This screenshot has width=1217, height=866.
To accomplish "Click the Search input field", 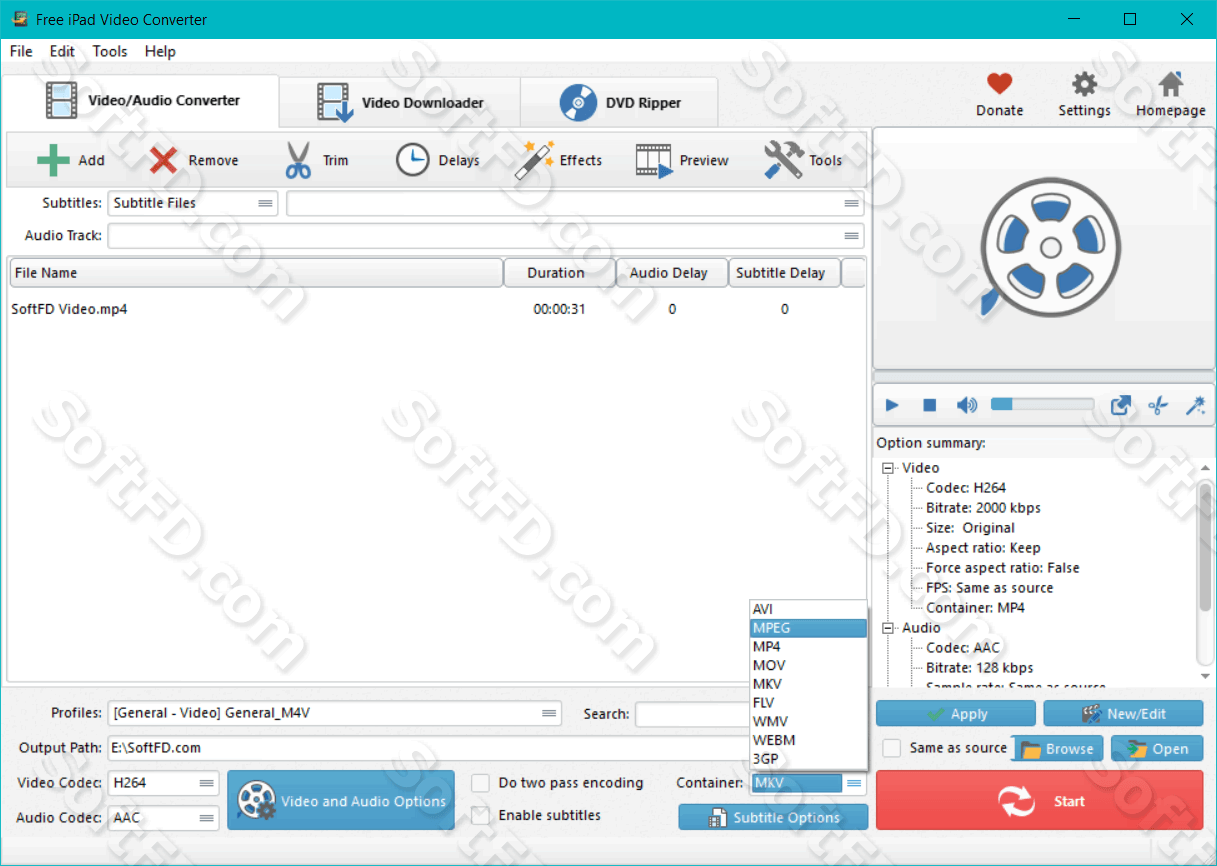I will click(x=693, y=714).
